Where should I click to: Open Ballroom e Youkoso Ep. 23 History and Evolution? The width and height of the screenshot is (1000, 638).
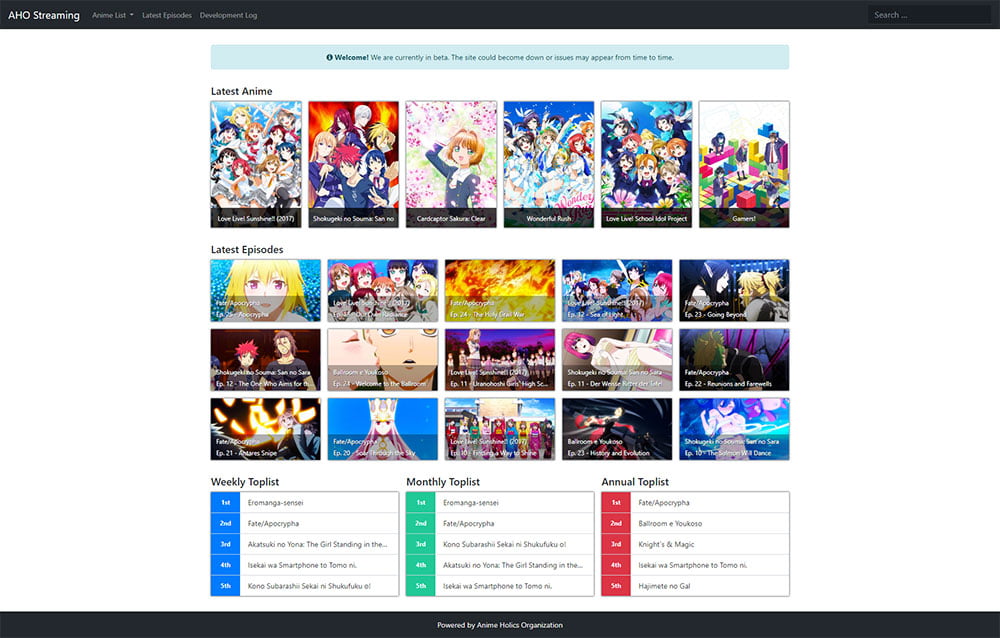click(x=617, y=428)
